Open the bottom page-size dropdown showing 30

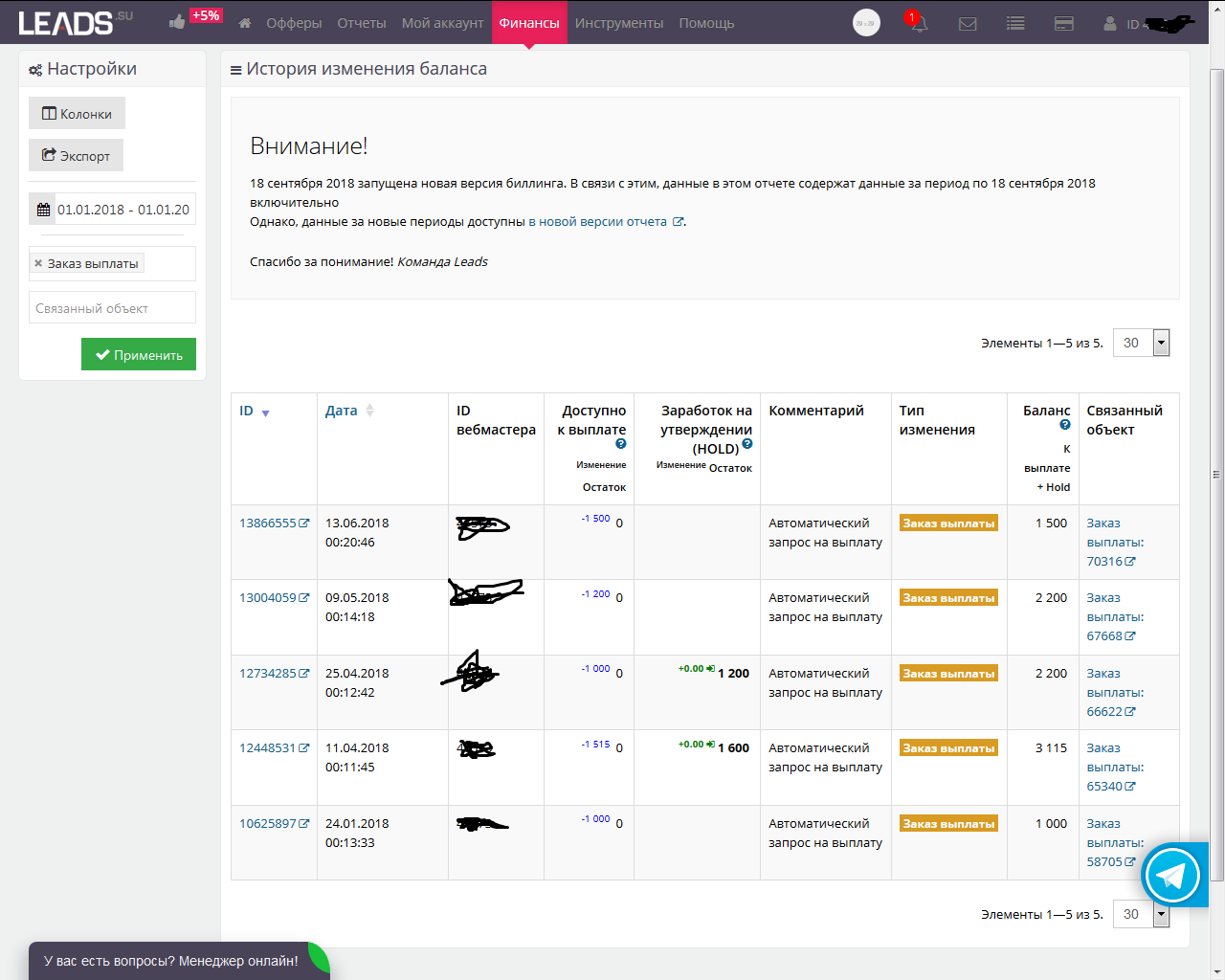(x=1142, y=914)
